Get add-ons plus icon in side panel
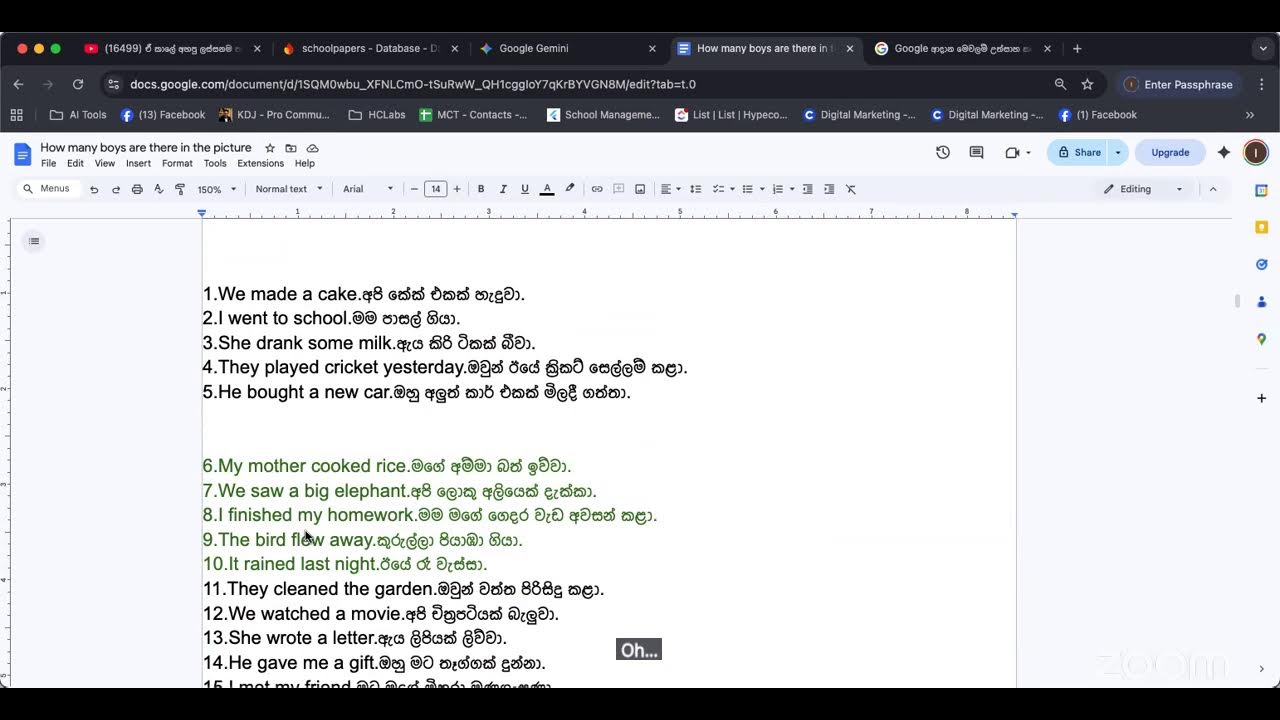Image resolution: width=1280 pixels, height=720 pixels. point(1262,398)
